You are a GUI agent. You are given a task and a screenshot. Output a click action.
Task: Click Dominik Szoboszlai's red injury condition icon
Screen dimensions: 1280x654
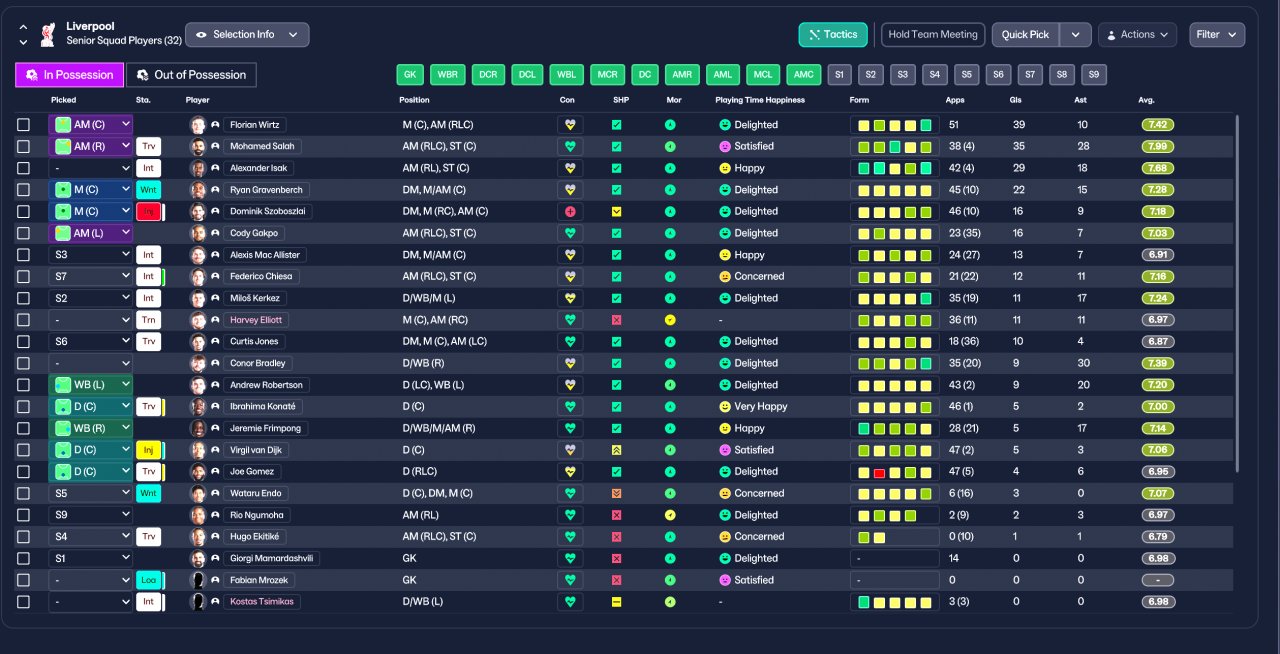[x=570, y=212]
